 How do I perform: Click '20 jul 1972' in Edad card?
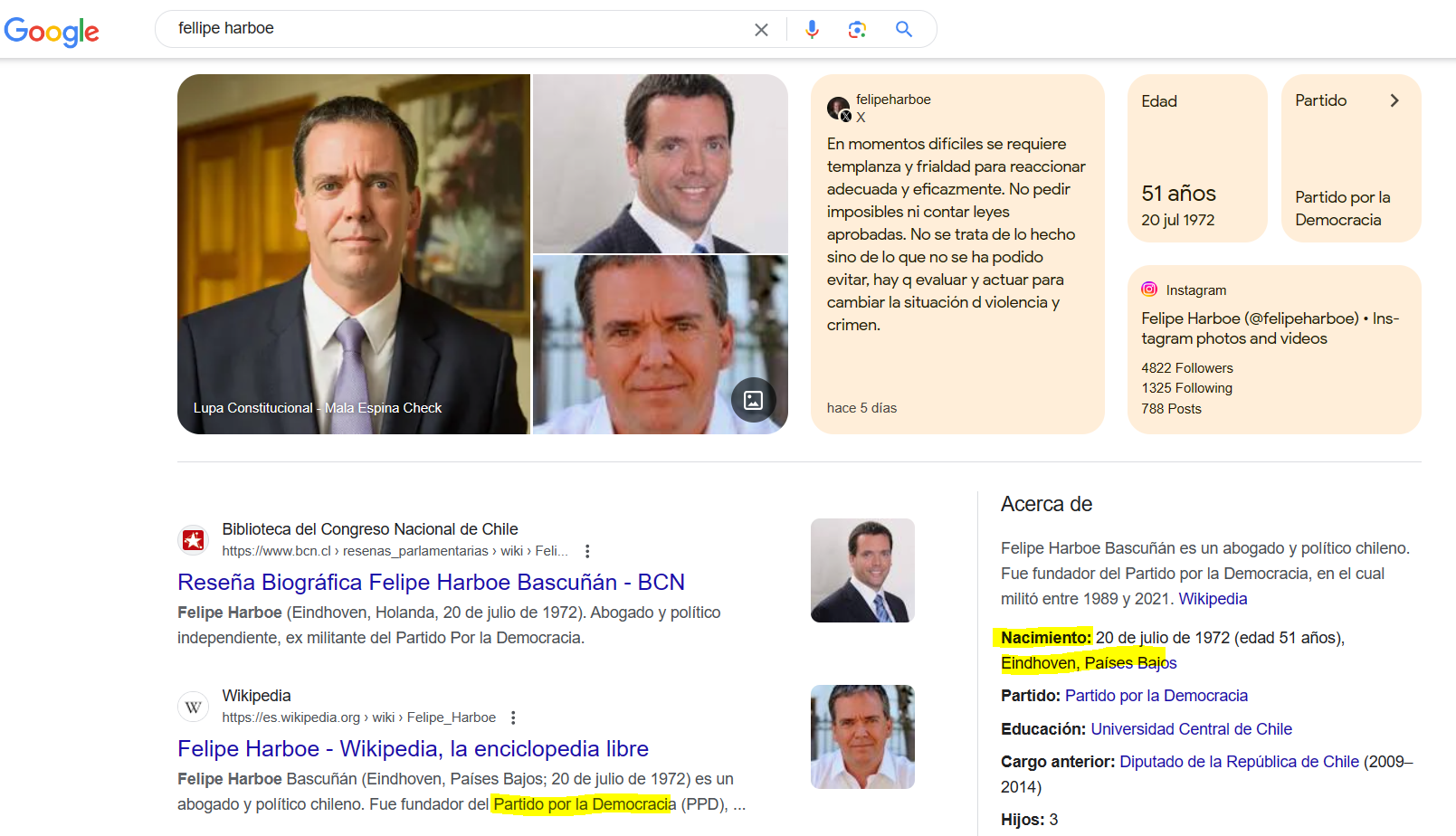[1178, 220]
